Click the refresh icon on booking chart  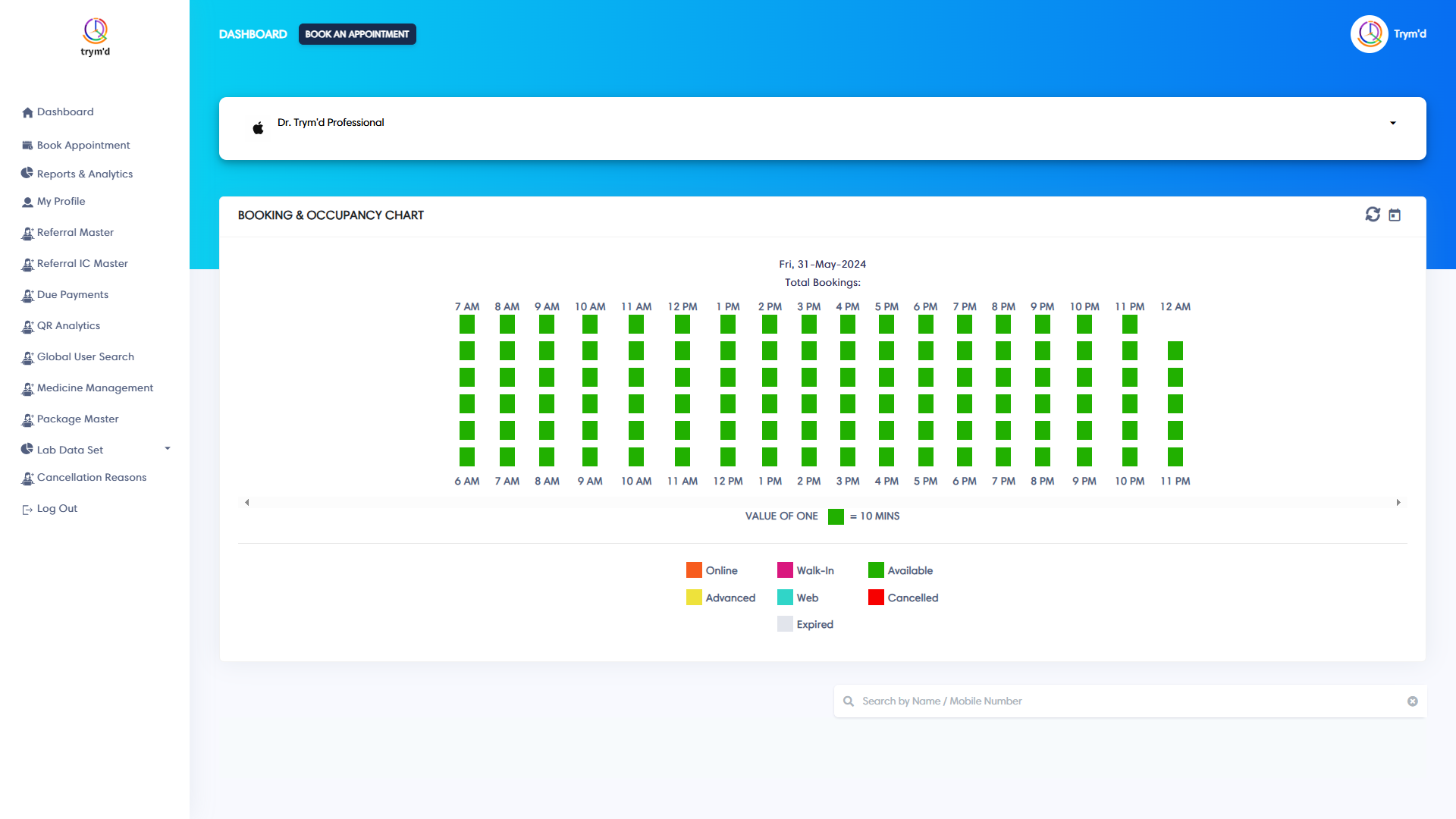tap(1372, 214)
